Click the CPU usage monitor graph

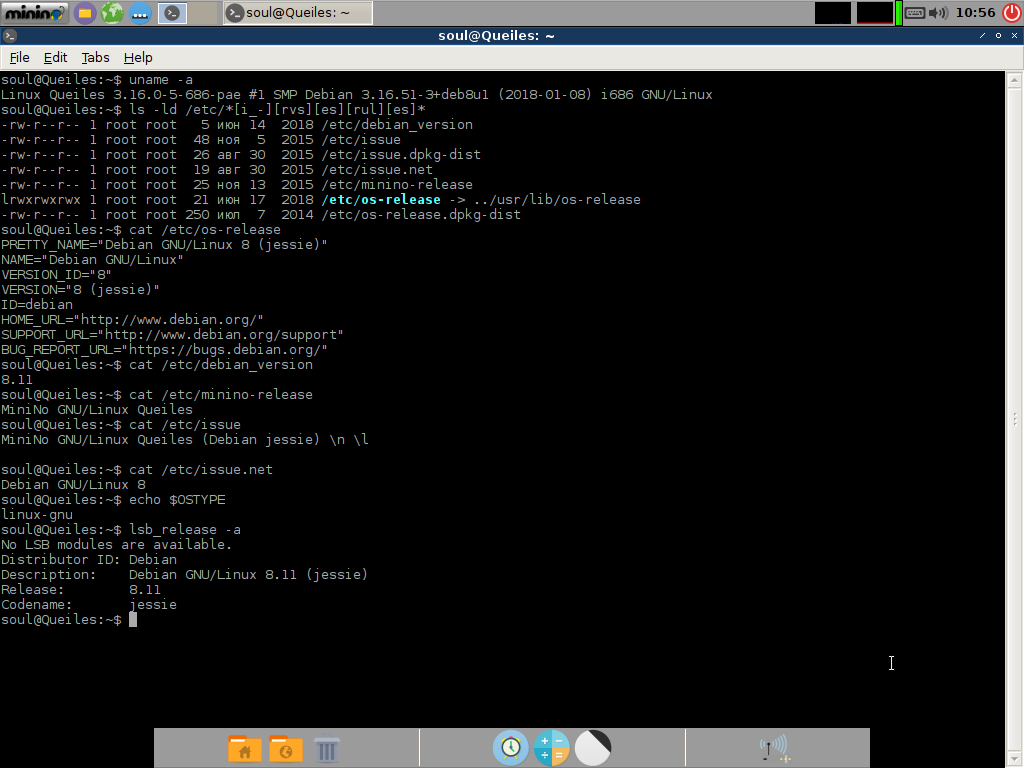(x=833, y=13)
